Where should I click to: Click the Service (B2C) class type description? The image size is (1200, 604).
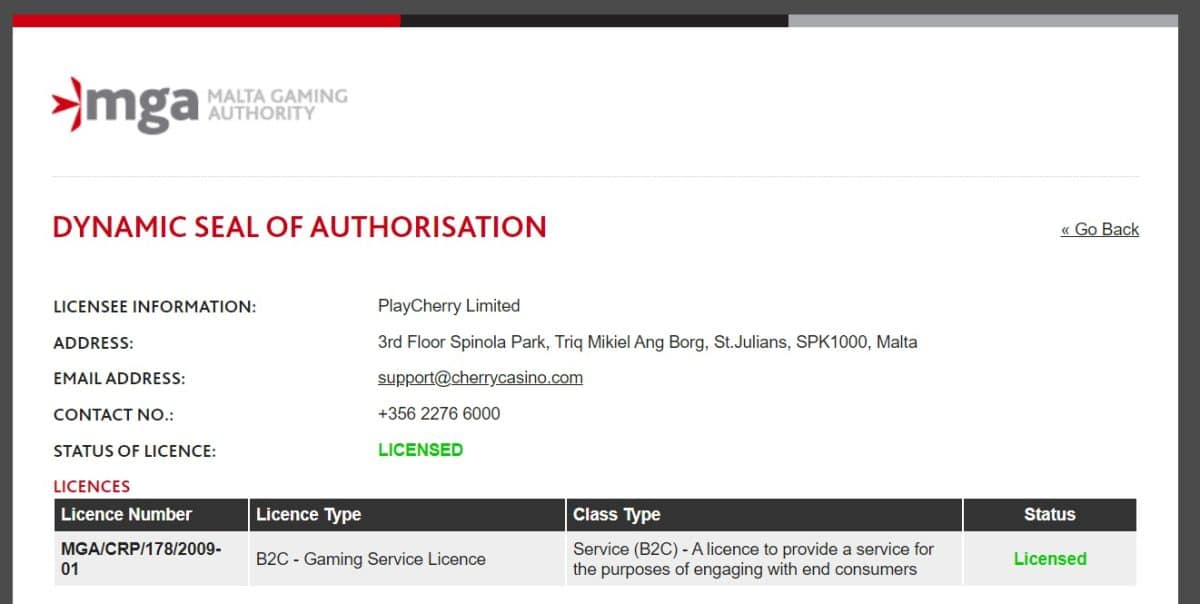[764, 559]
